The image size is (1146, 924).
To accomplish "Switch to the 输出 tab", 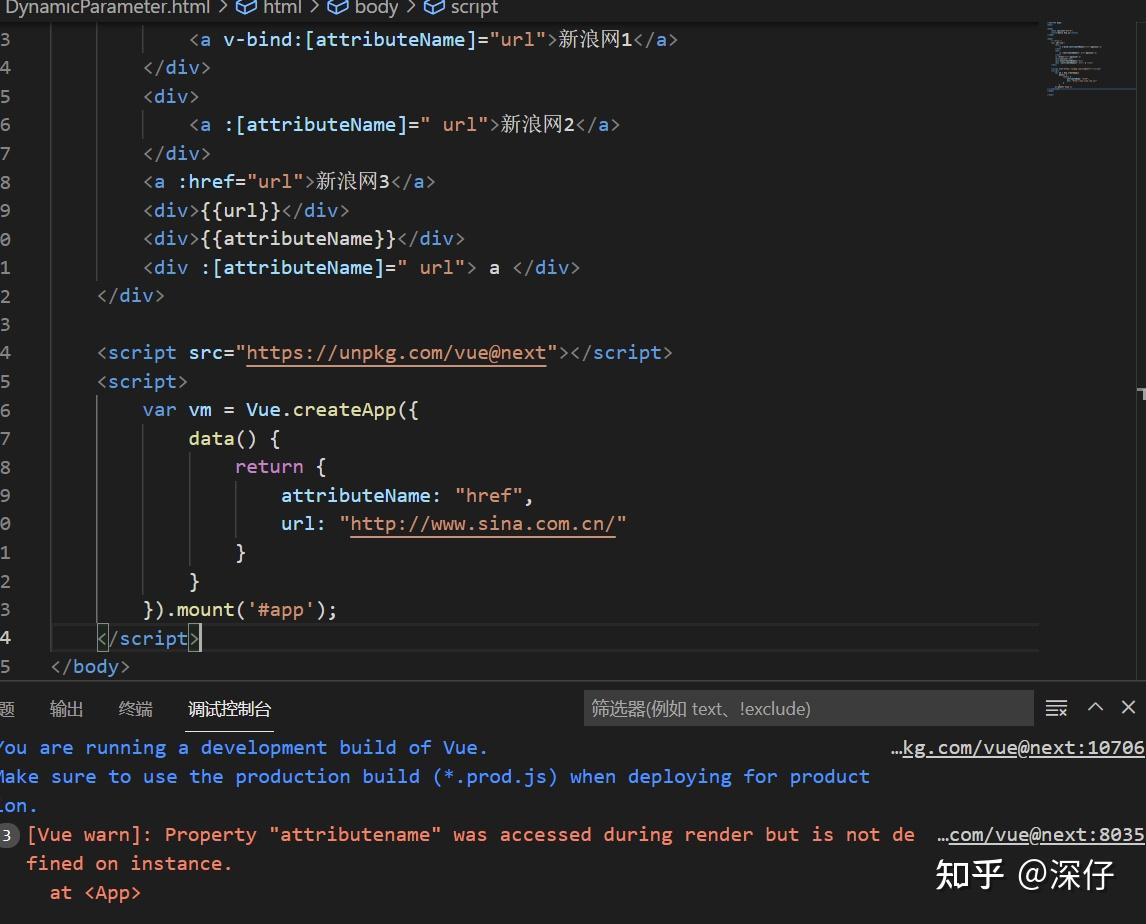I will (x=66, y=708).
